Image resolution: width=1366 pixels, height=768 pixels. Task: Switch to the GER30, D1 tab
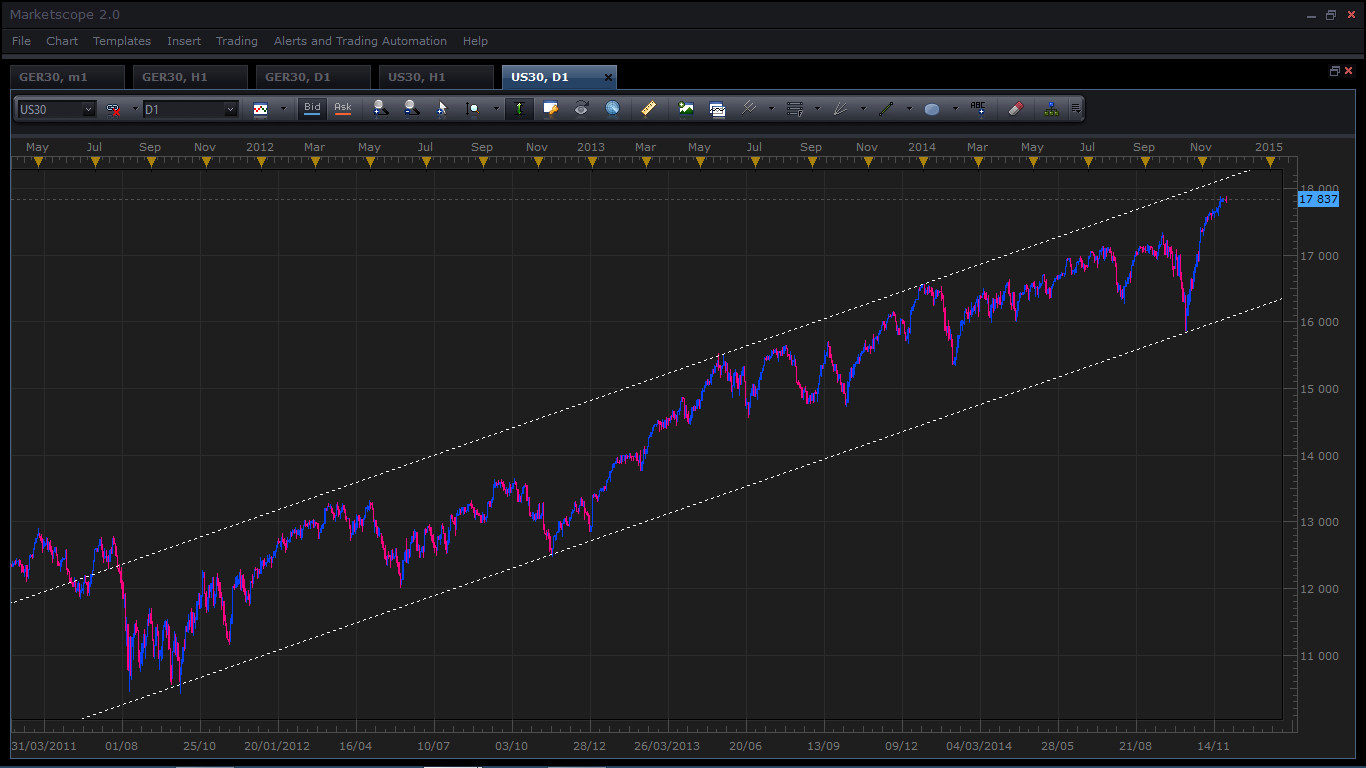[313, 77]
